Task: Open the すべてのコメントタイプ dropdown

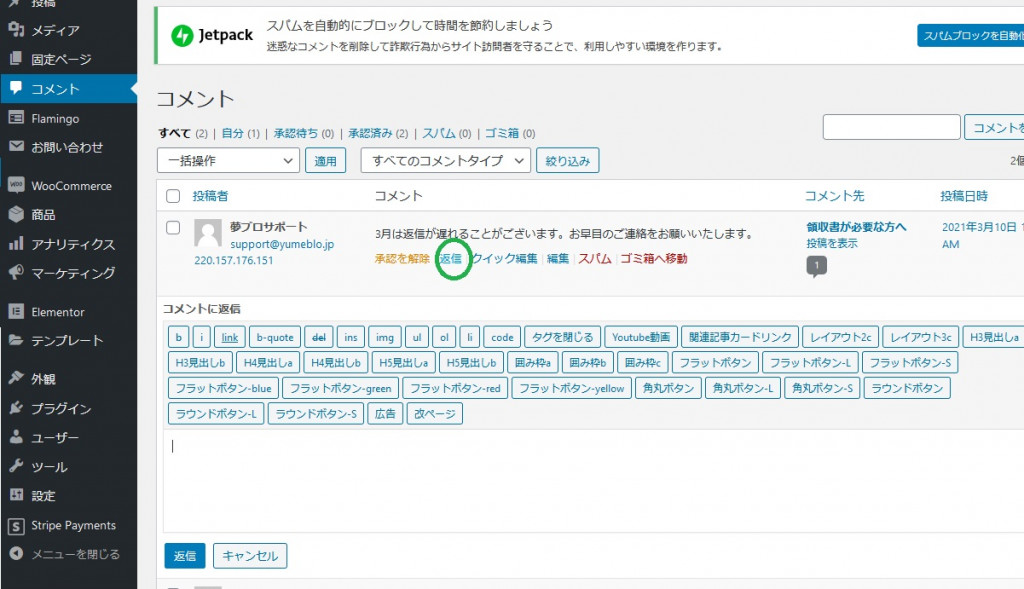Action: [x=445, y=161]
